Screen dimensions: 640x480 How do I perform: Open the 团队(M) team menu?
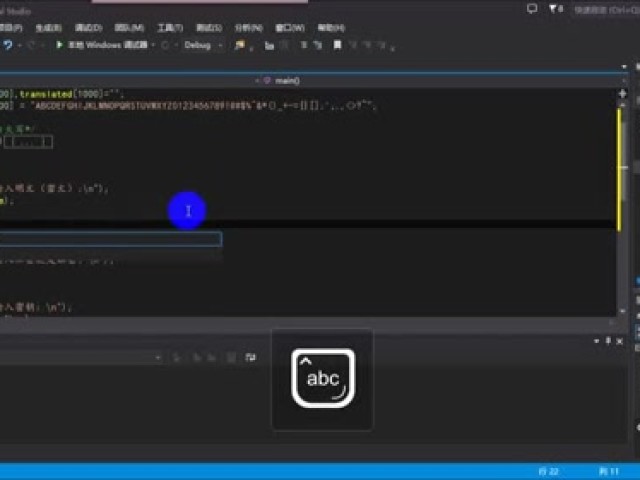click(129, 28)
